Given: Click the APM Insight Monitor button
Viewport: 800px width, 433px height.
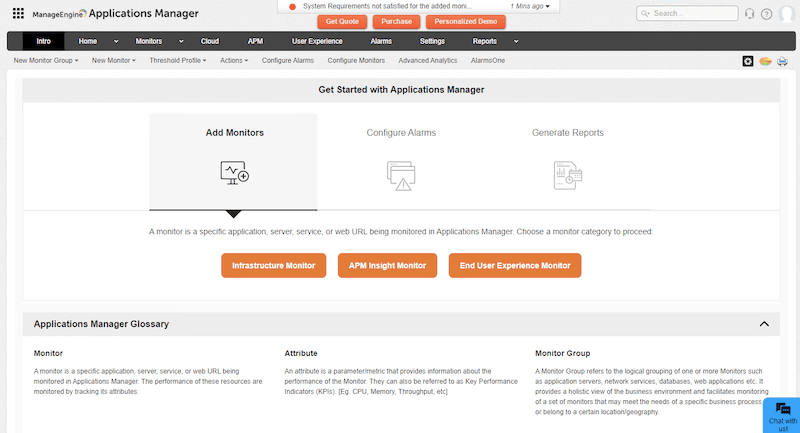Looking at the screenshot, I should (x=387, y=265).
